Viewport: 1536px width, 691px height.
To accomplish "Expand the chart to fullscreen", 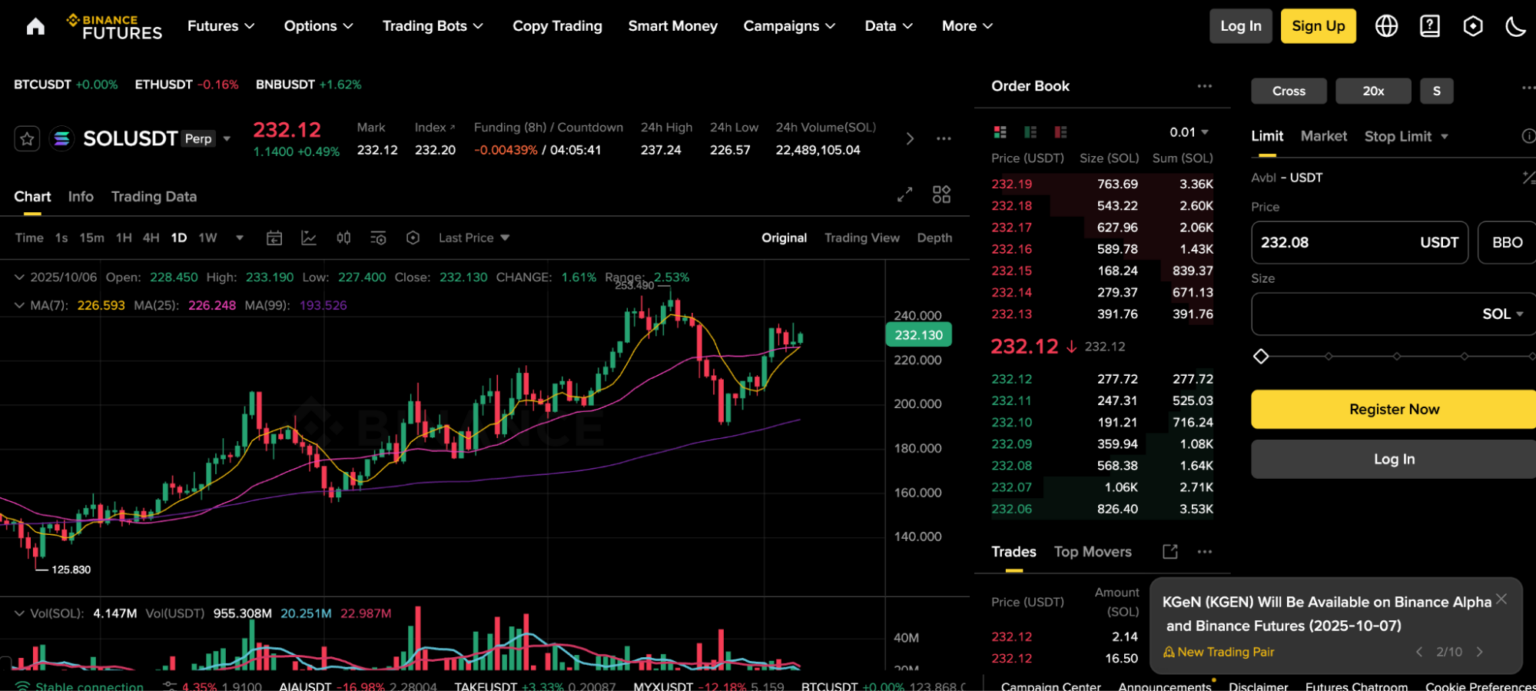I will click(x=904, y=195).
